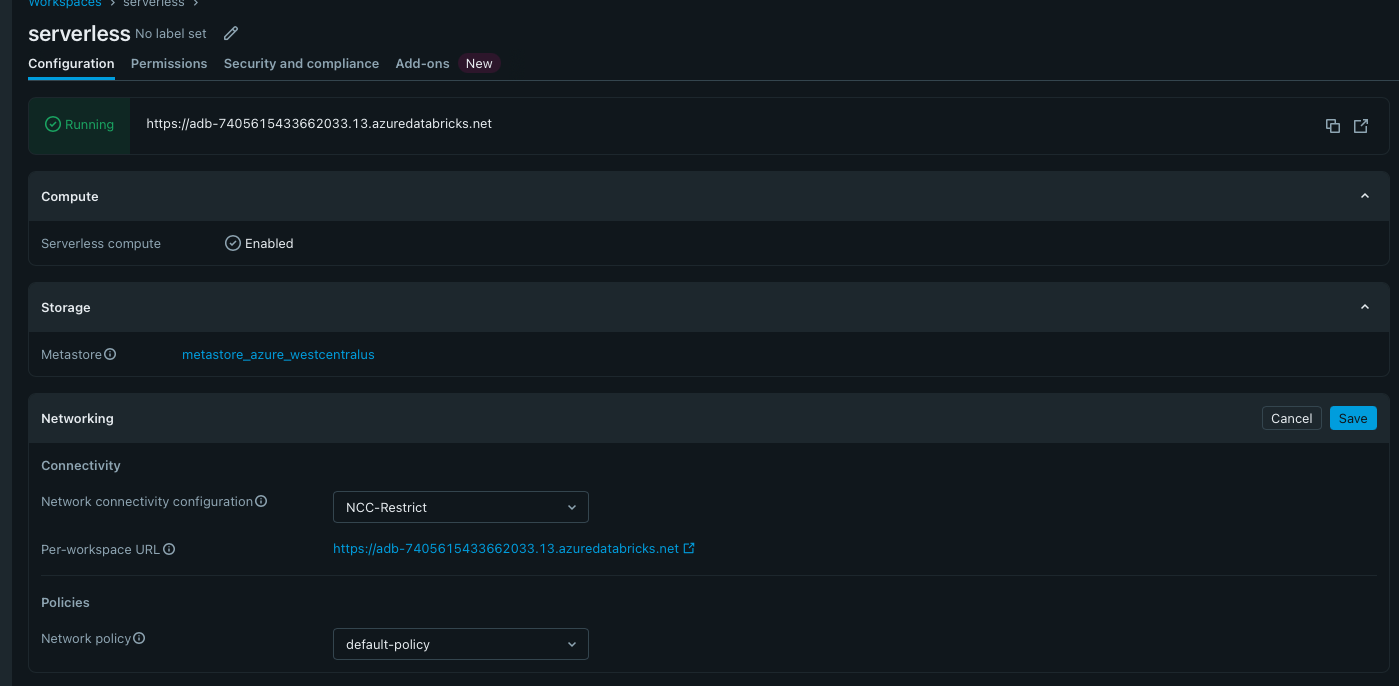Click the external link icon after per-workspace URL
This screenshot has width=1399, height=686.
(689, 548)
